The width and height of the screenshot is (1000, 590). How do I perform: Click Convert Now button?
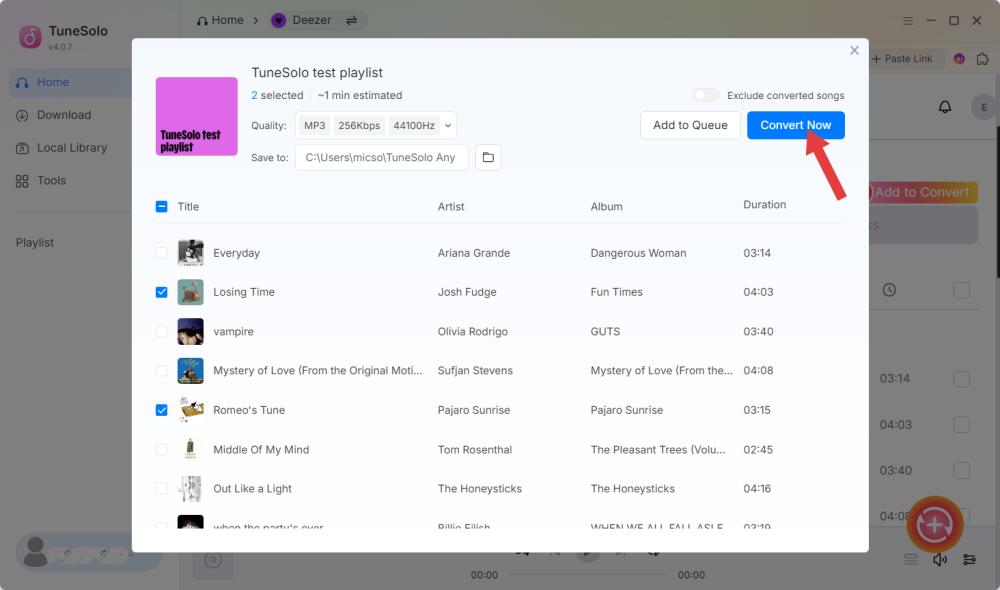pyautogui.click(x=795, y=125)
